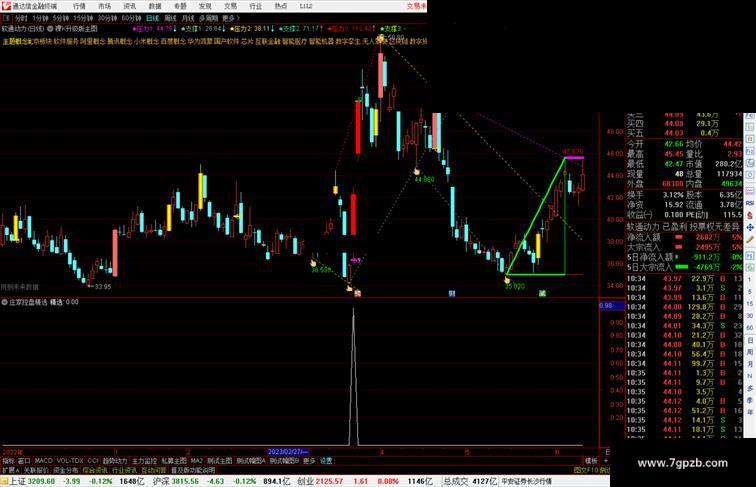Viewport: 756px width, 487px height.
Task: Select the MACD indicator tab
Action: click(x=43, y=461)
